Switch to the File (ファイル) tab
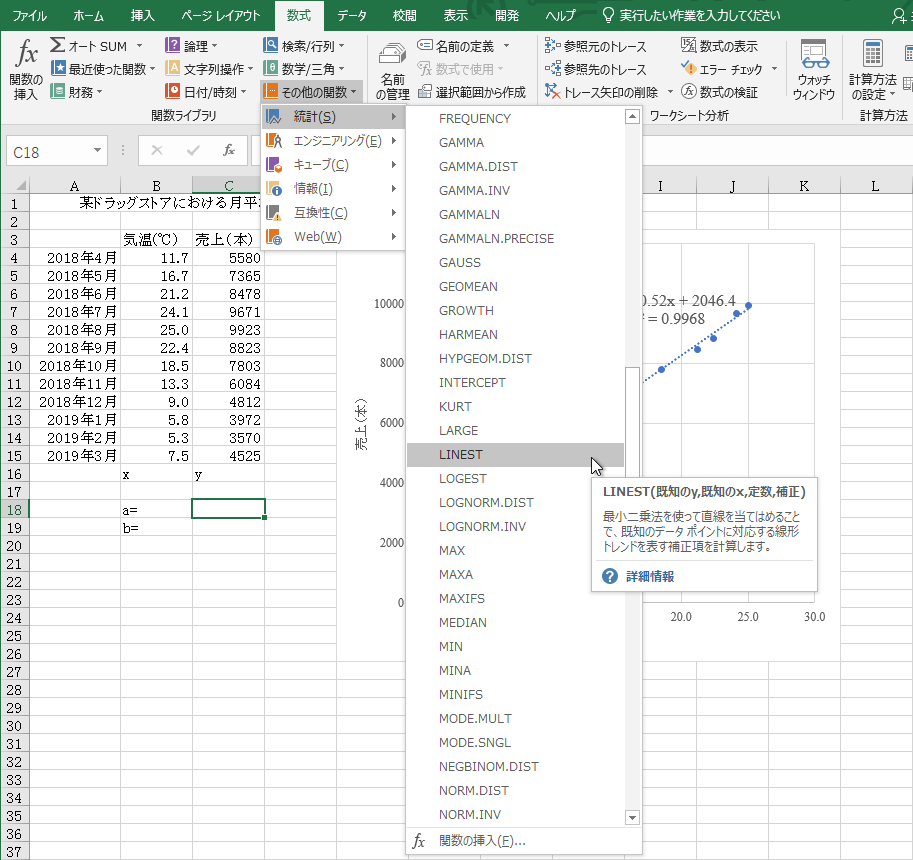913x860 pixels. click(x=29, y=16)
